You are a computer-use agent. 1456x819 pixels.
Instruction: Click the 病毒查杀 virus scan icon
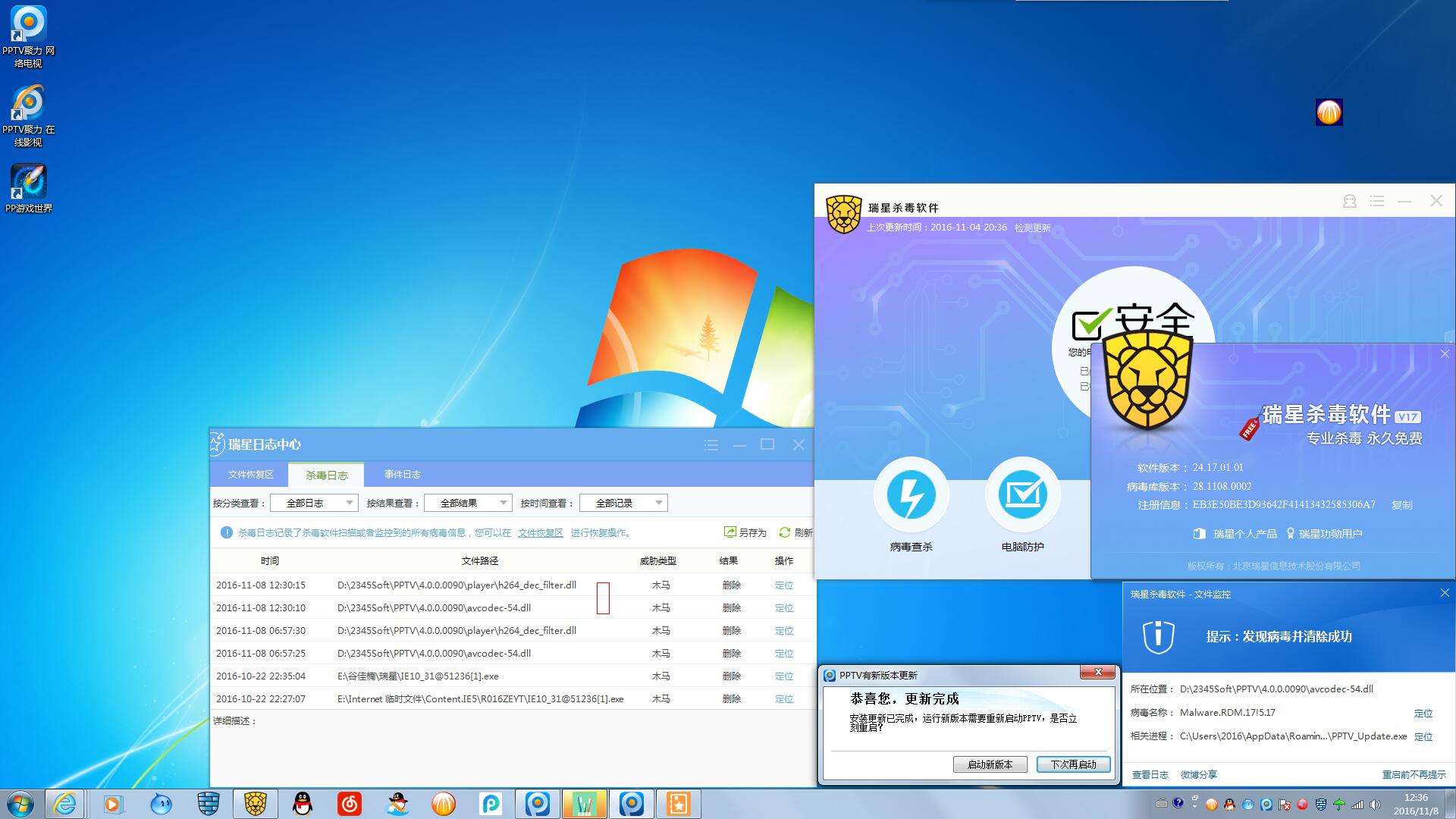tap(911, 495)
